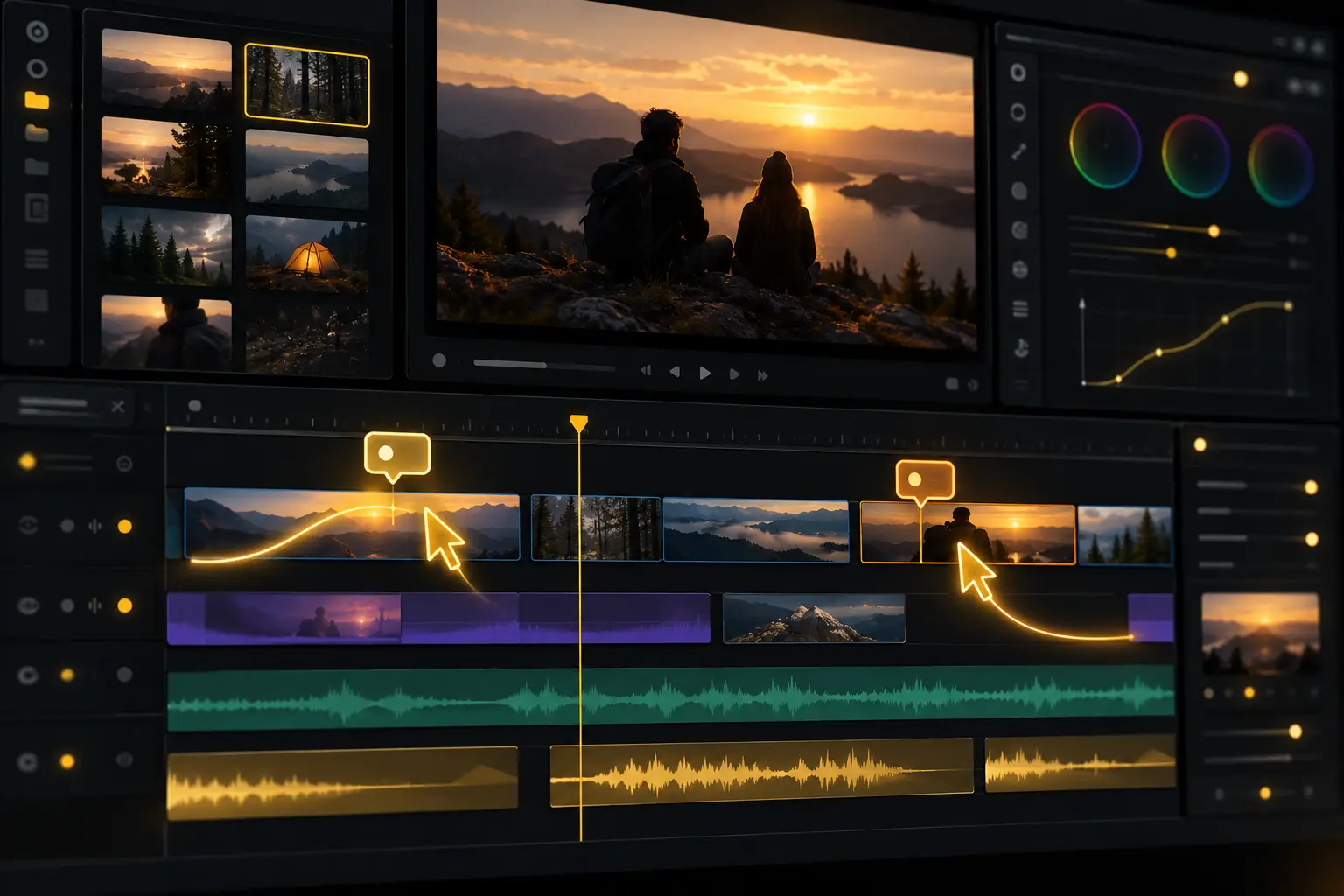Select the forest clip on the first video track

click(x=596, y=528)
